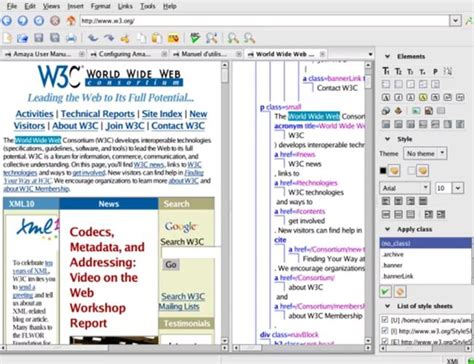Go to the home page icon
The image size is (474, 364).
coord(71,21)
